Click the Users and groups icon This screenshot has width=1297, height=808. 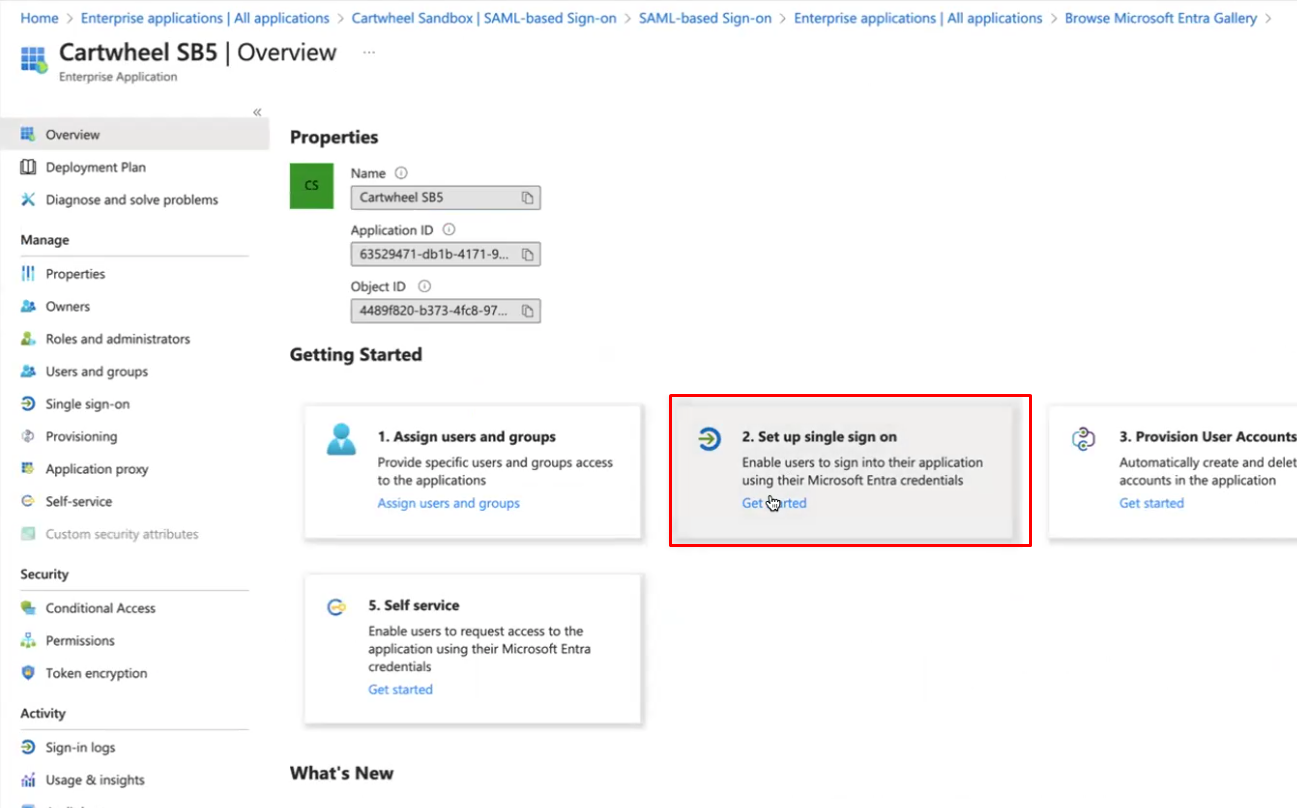pyautogui.click(x=28, y=372)
